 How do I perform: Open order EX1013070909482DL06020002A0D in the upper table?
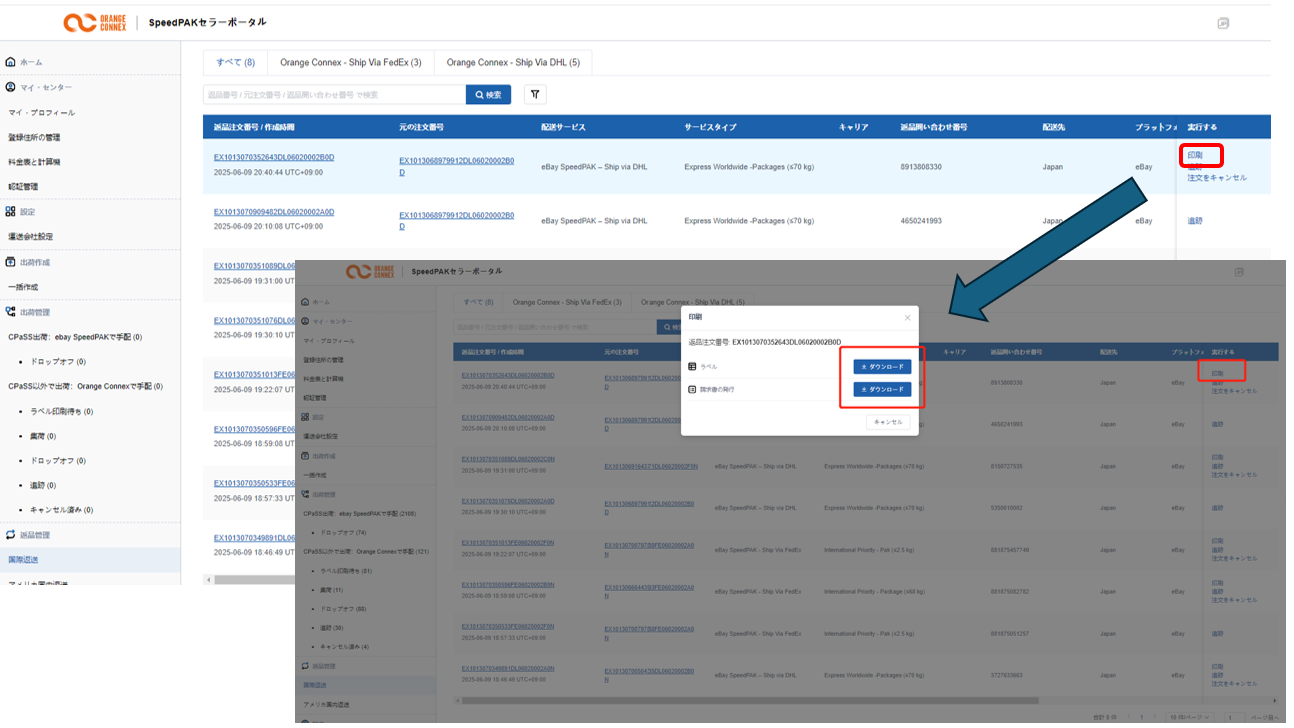pyautogui.click(x=274, y=212)
